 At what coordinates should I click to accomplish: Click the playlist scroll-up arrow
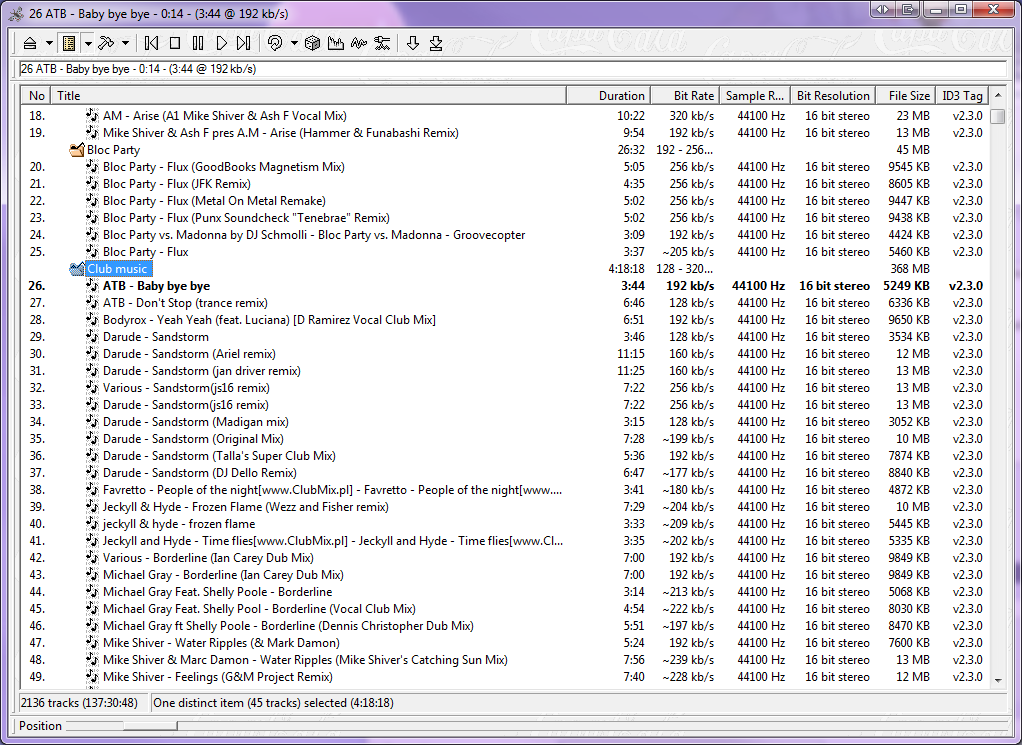(998, 96)
